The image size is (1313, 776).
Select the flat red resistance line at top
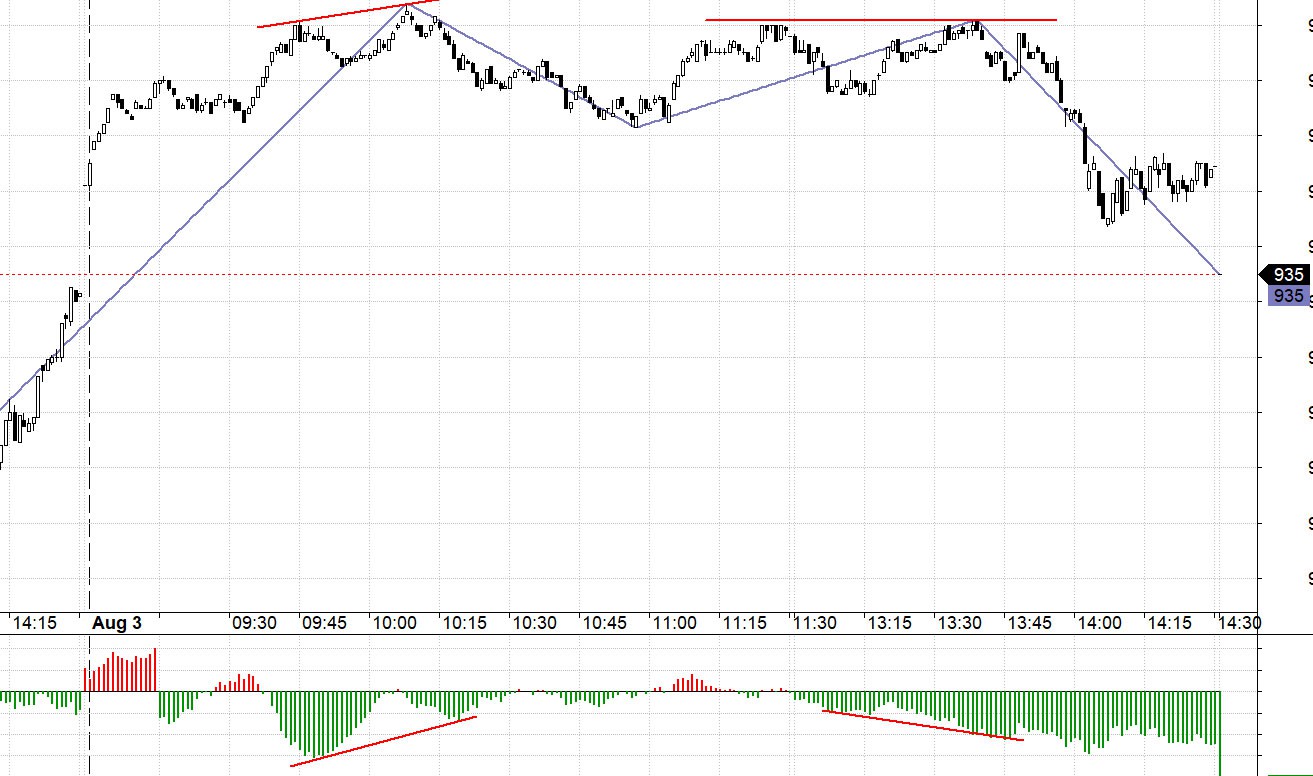click(x=880, y=20)
